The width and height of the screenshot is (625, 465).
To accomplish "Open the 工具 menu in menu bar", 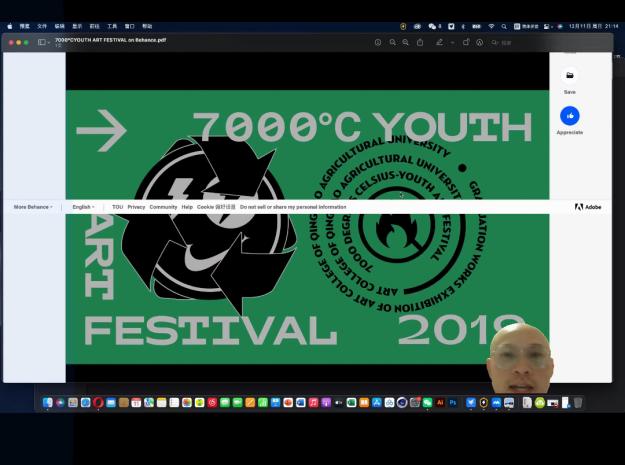I will point(112,26).
